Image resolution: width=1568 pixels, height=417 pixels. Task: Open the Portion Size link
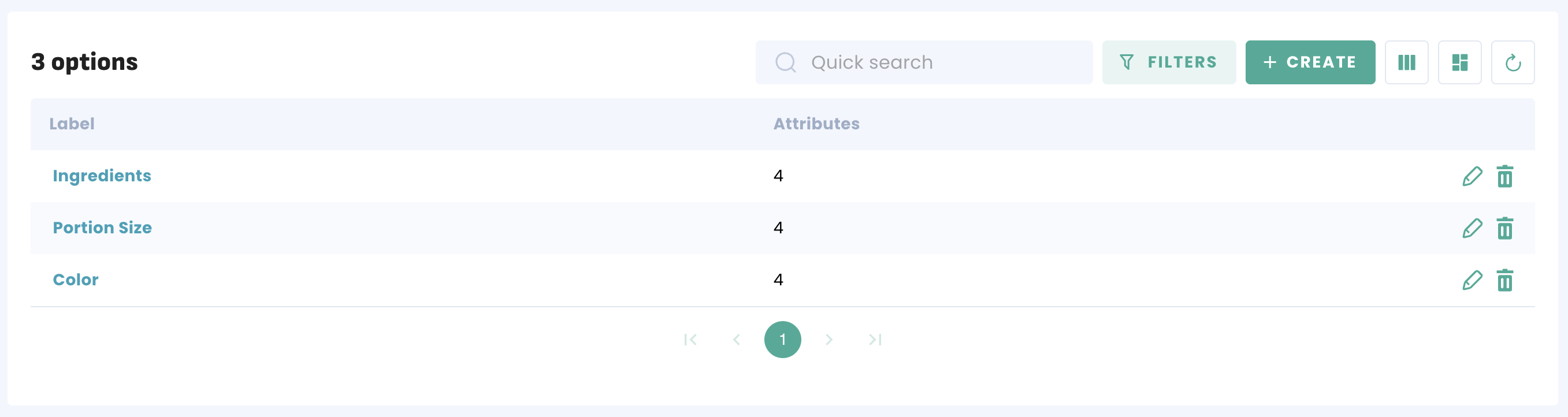point(102,228)
